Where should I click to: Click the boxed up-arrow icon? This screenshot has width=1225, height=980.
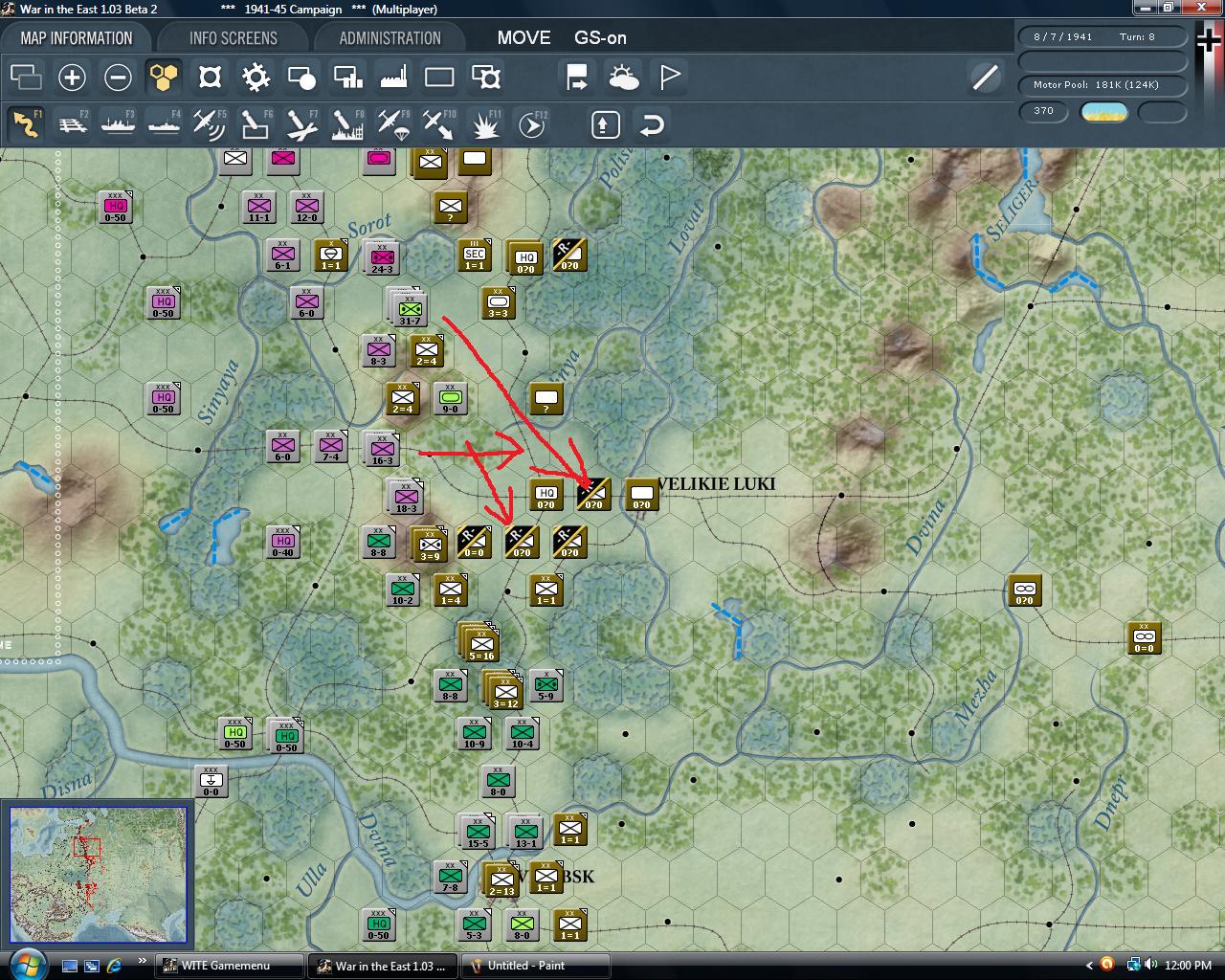coord(605,124)
